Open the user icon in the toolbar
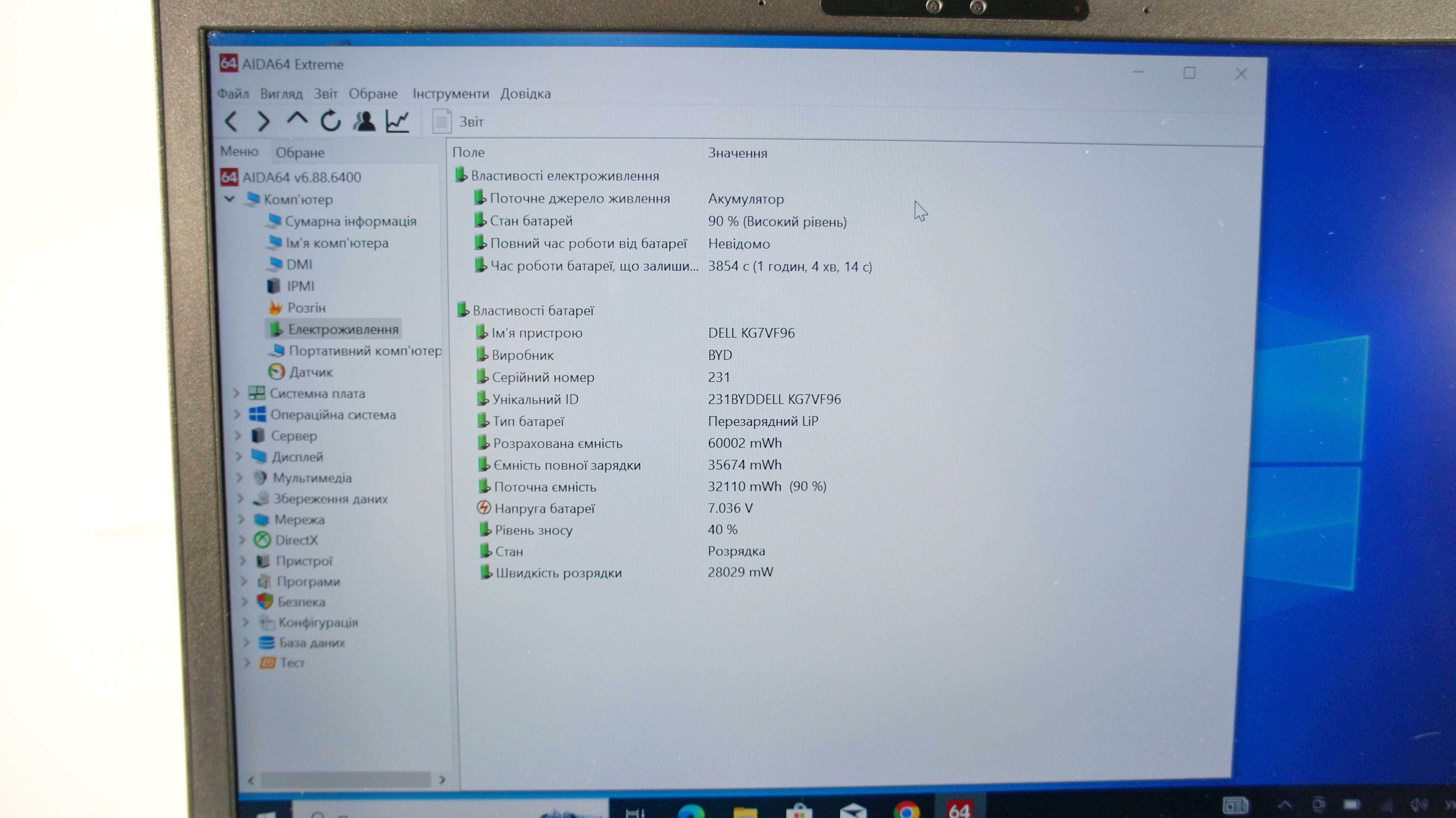 coord(364,121)
